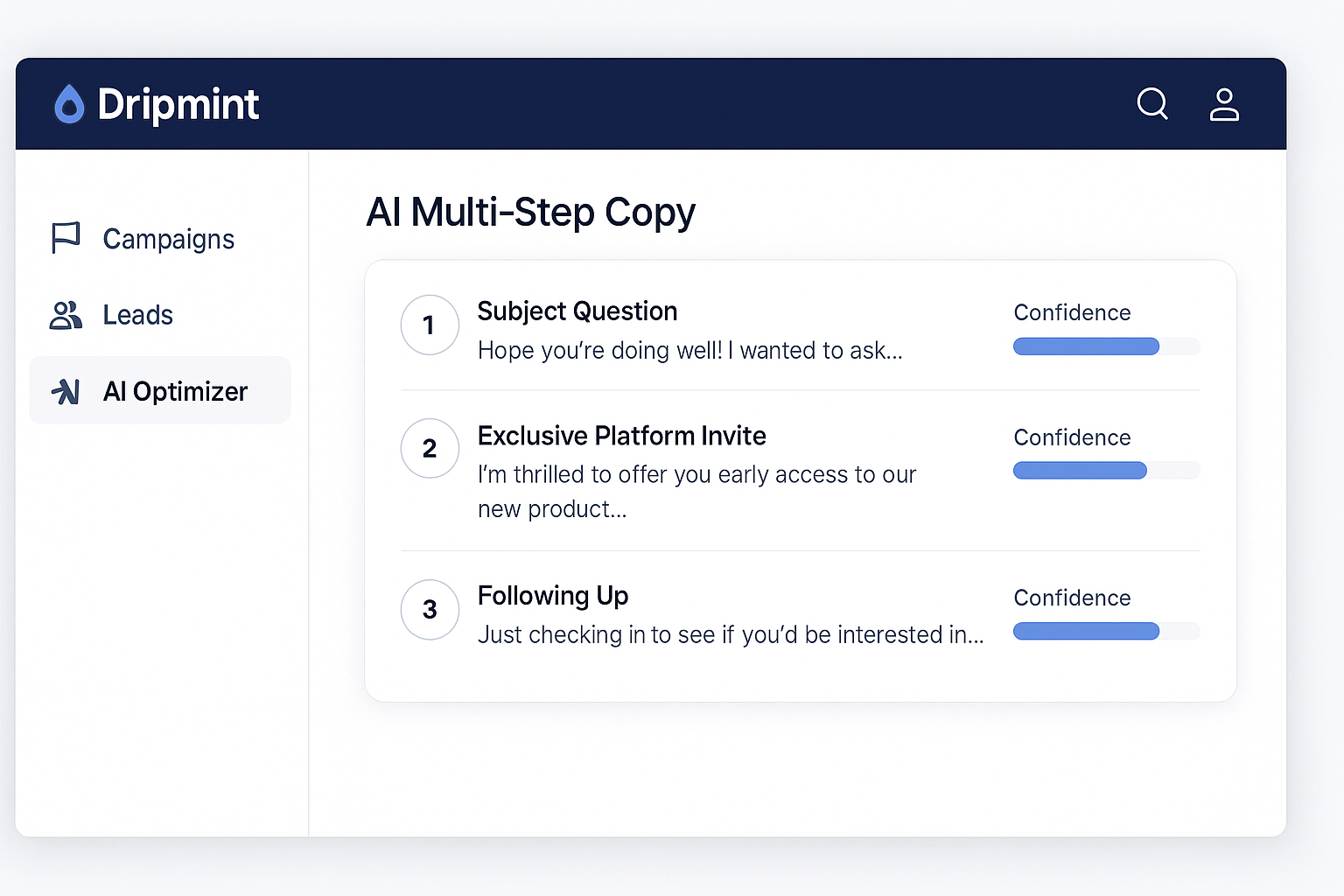Image resolution: width=1344 pixels, height=896 pixels.
Task: Click the AI Optimizer sparkle icon
Action: point(66,391)
